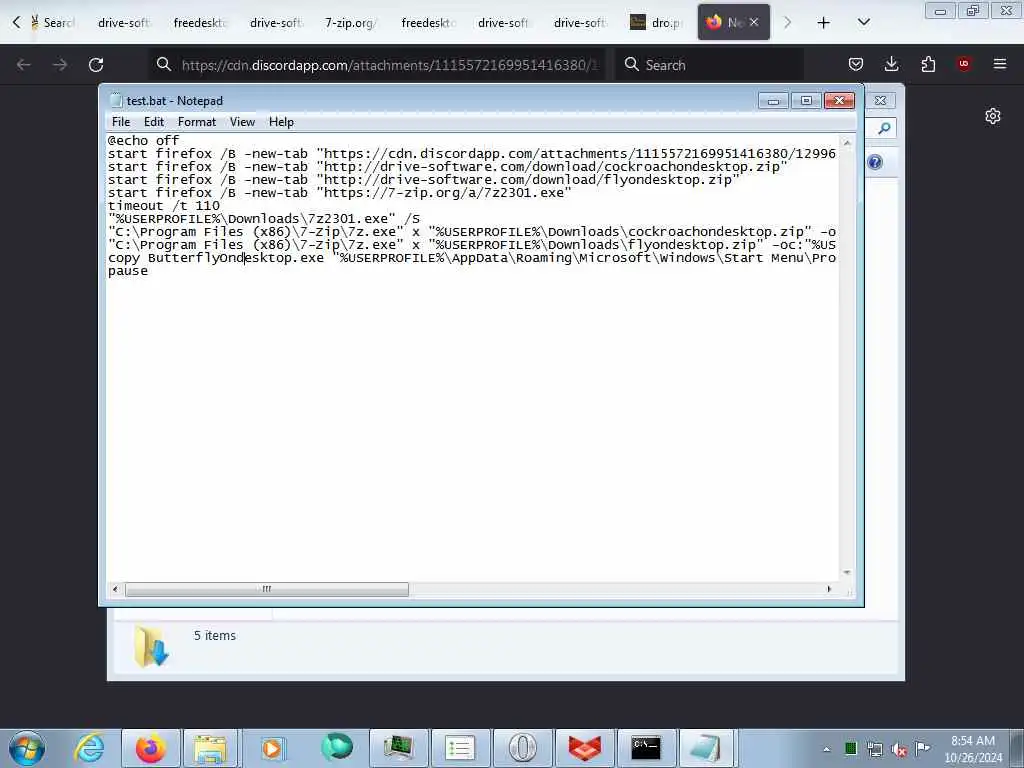Click Notepad horizontal scrollbar right arrow
Screen dimensions: 1024x768
tap(829, 589)
